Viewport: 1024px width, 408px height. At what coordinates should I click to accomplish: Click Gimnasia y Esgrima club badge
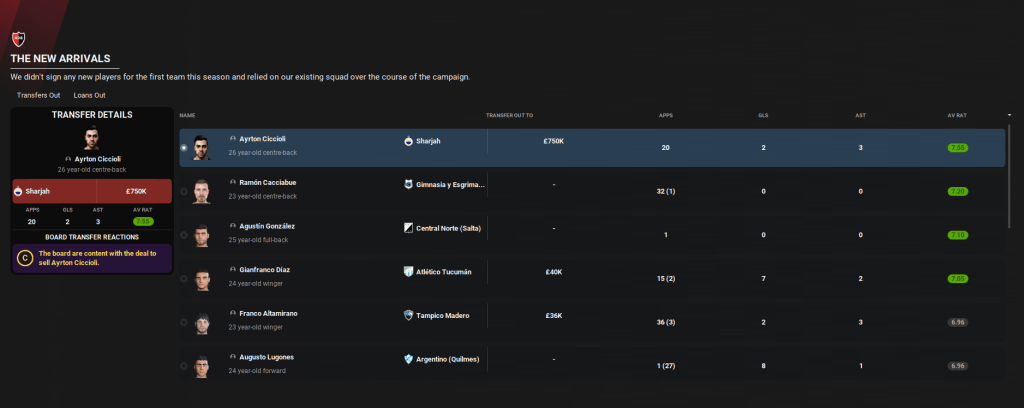click(x=408, y=184)
